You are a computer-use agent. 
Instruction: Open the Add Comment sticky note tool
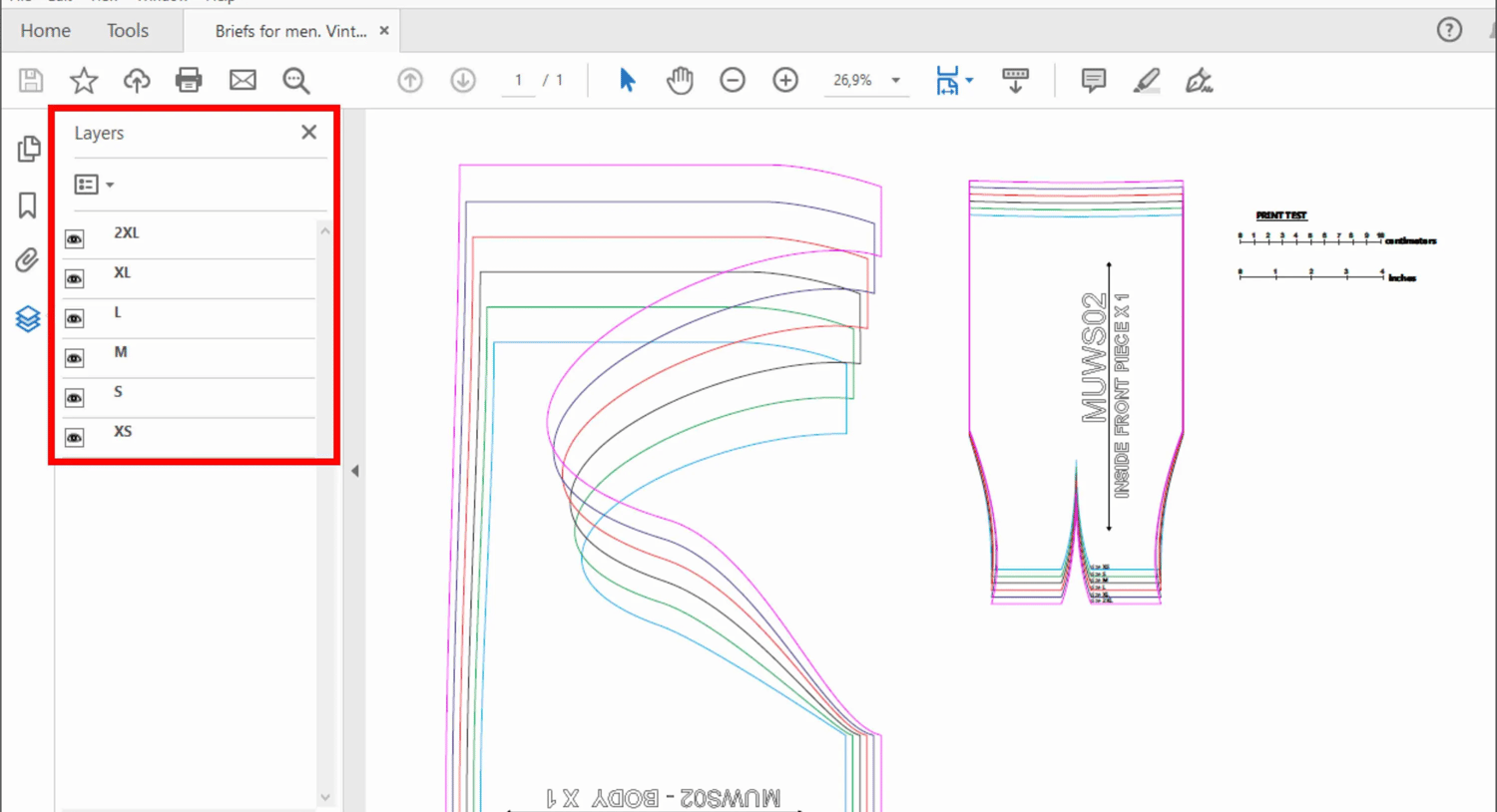click(x=1093, y=80)
